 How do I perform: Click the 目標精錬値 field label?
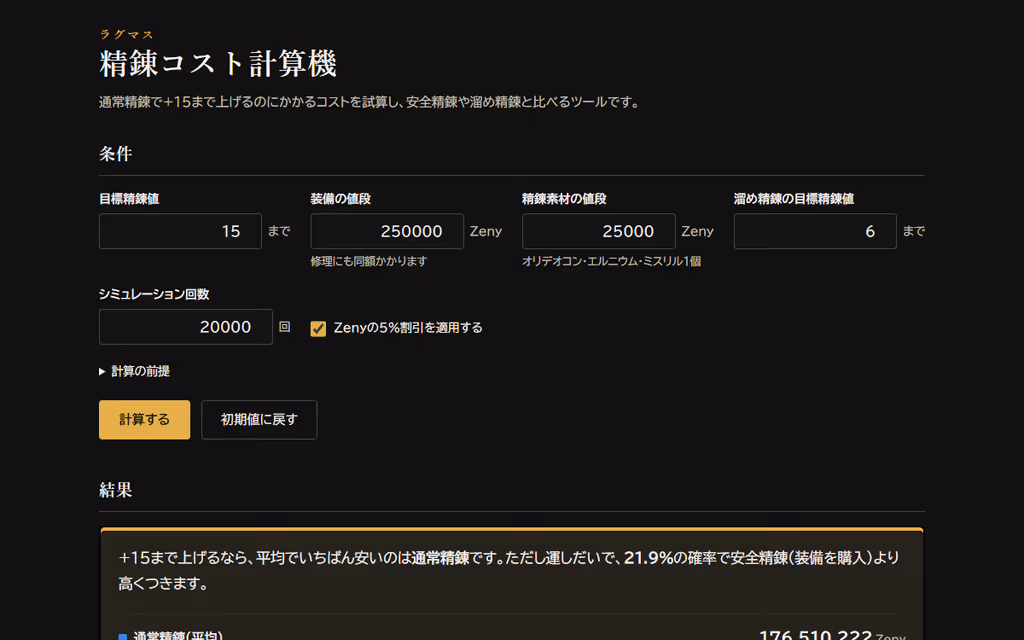(129, 199)
